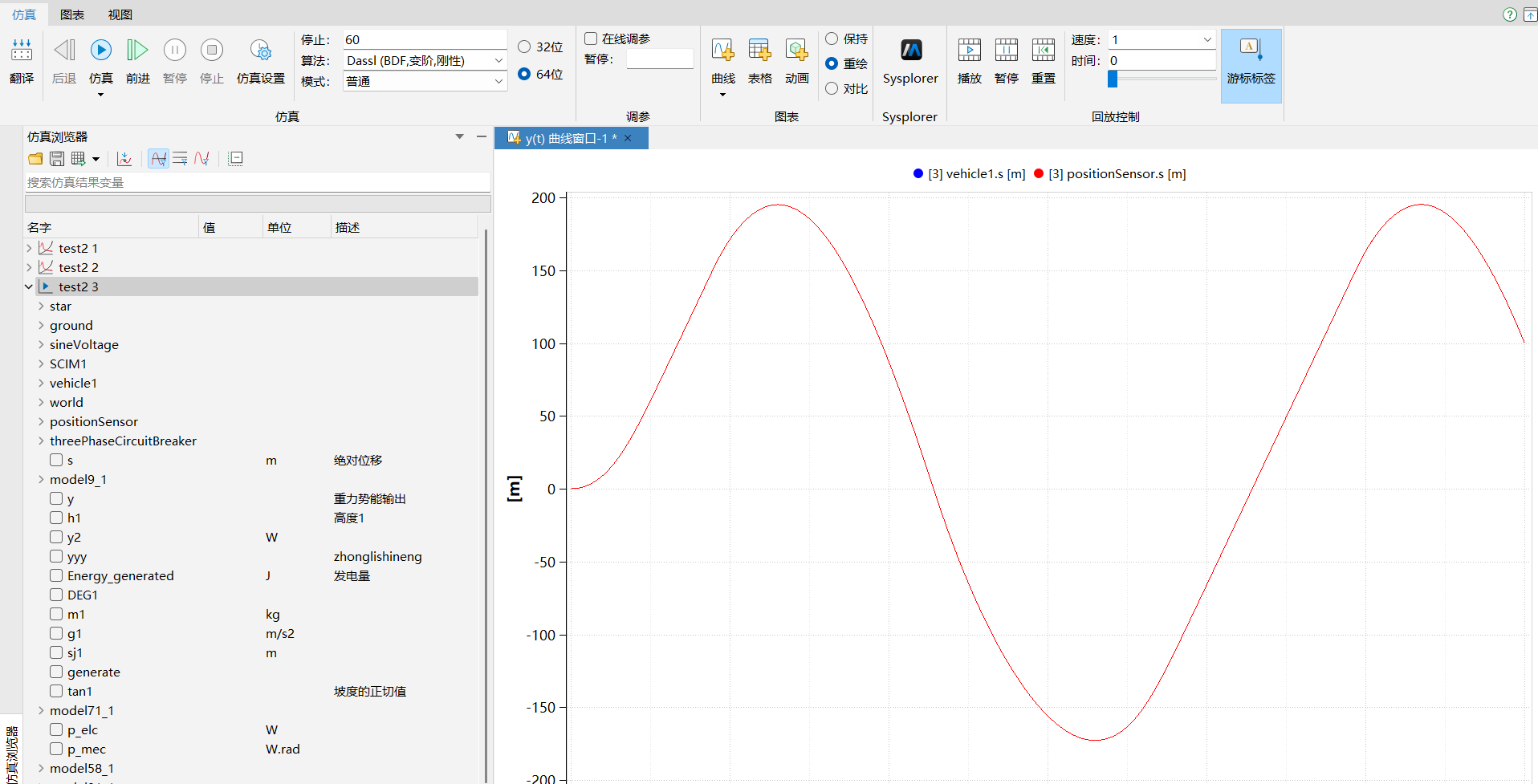The image size is (1538, 784).
Task: Expand the threePhaseCircuitBreaker node
Action: coord(41,441)
